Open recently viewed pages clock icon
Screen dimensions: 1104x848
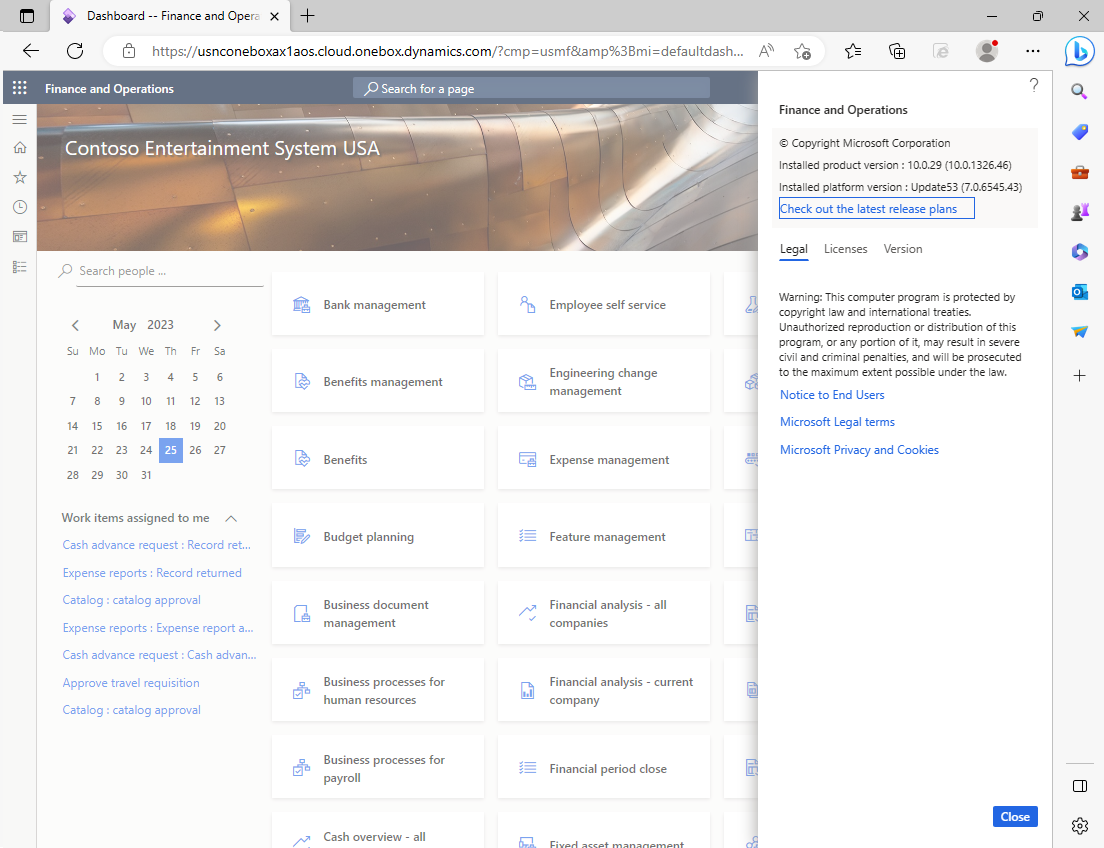point(19,207)
